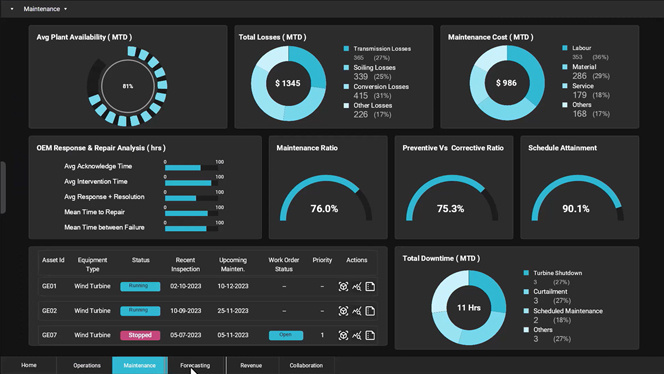Switch to the Forecasting tab

(195, 365)
